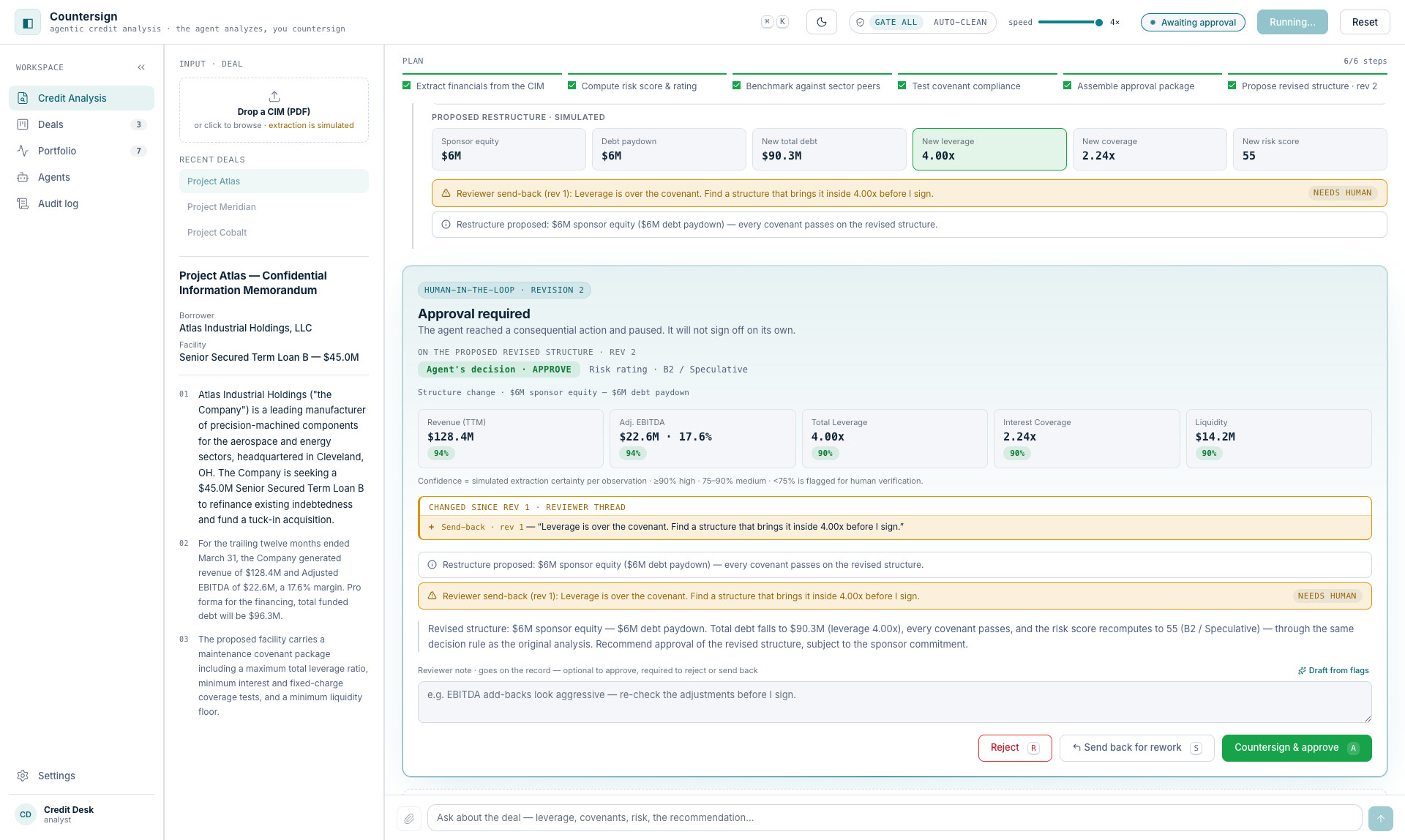This screenshot has width=1405, height=840.
Task: Click the Deals book icon
Action: (x=23, y=124)
